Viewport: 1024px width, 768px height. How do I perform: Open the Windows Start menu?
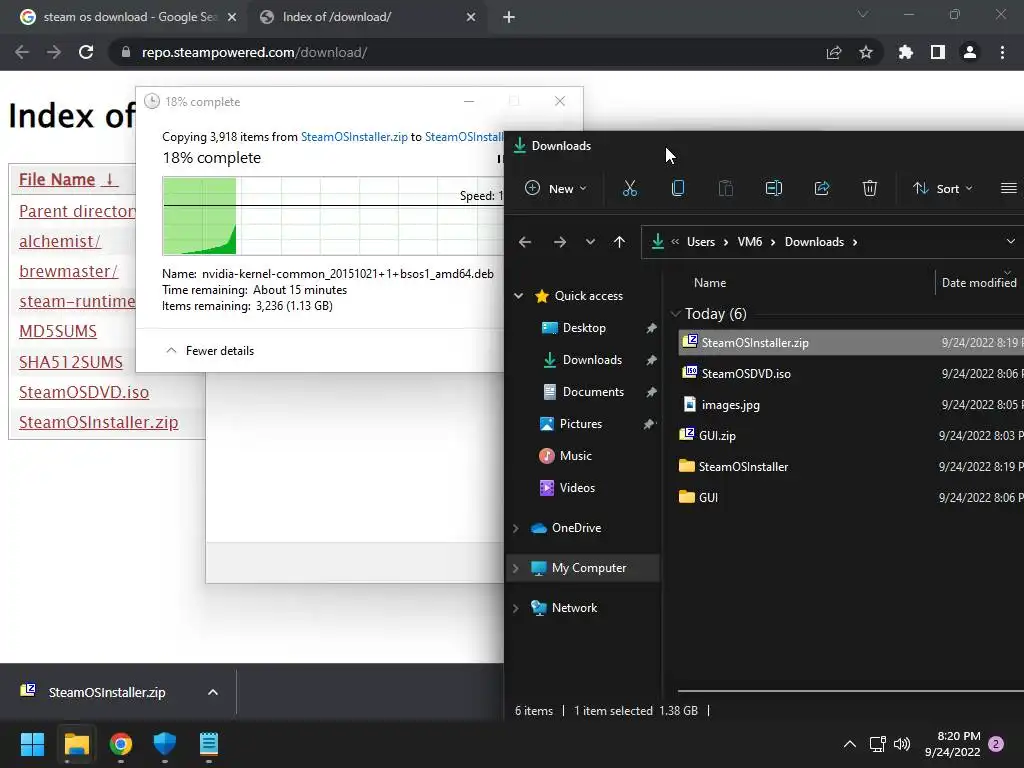(32, 744)
